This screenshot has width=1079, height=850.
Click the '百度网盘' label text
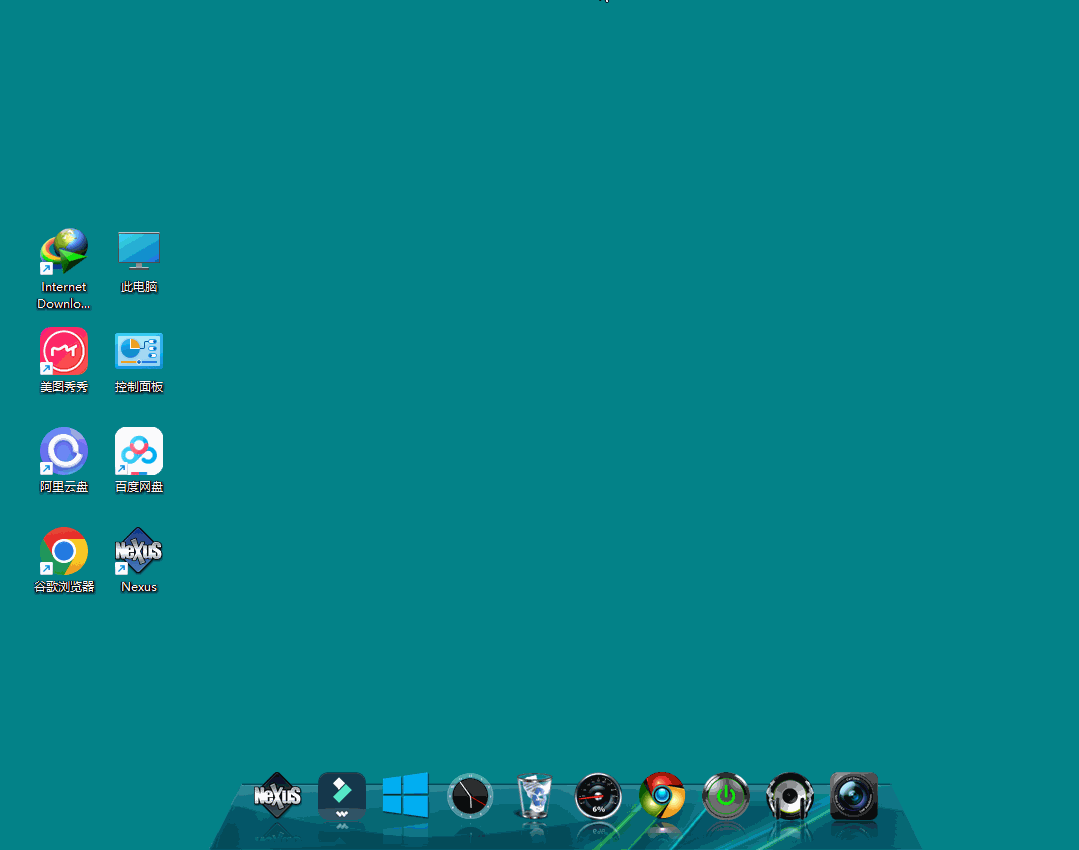coord(139,487)
